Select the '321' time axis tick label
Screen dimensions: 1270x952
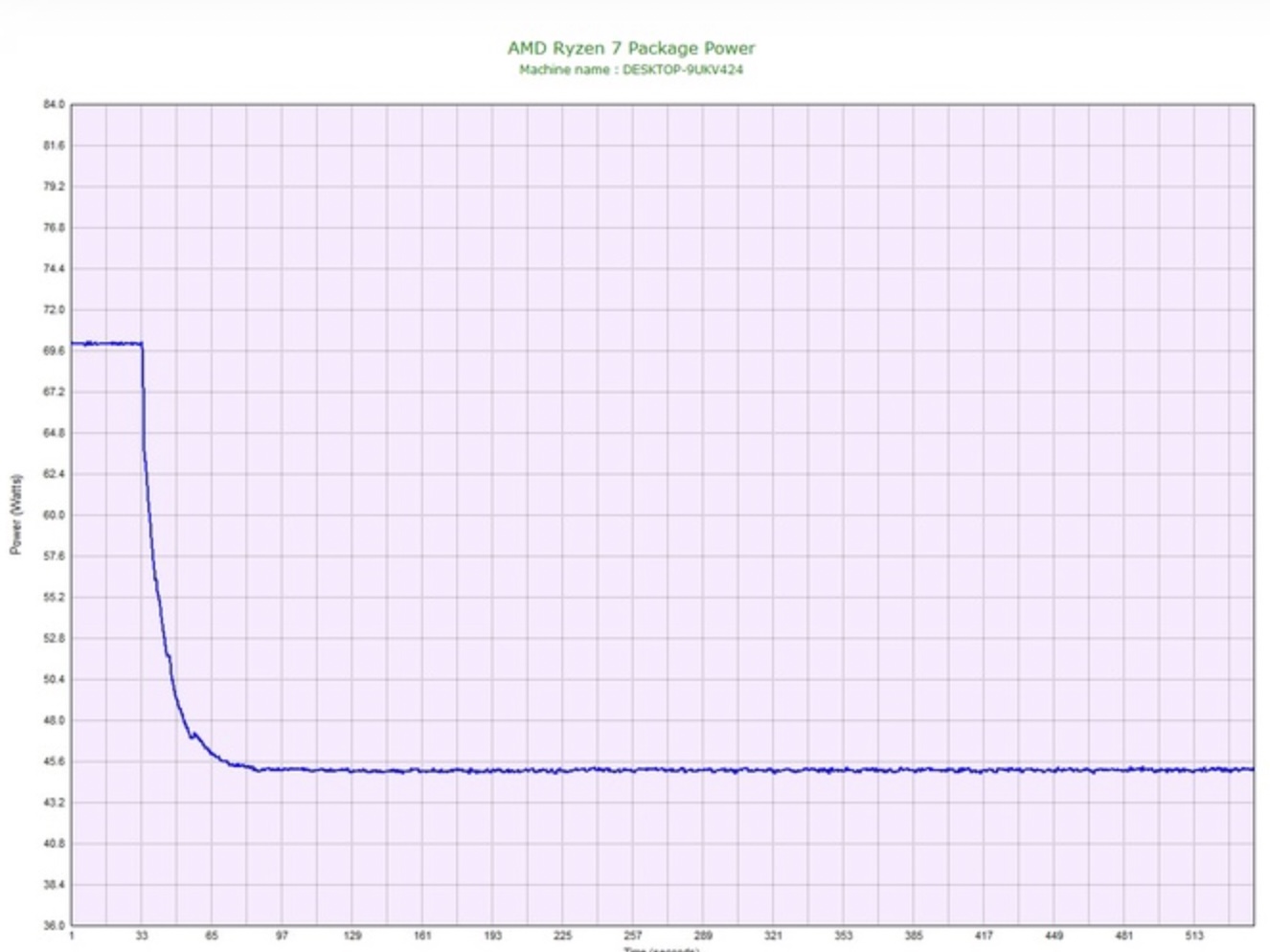point(773,936)
